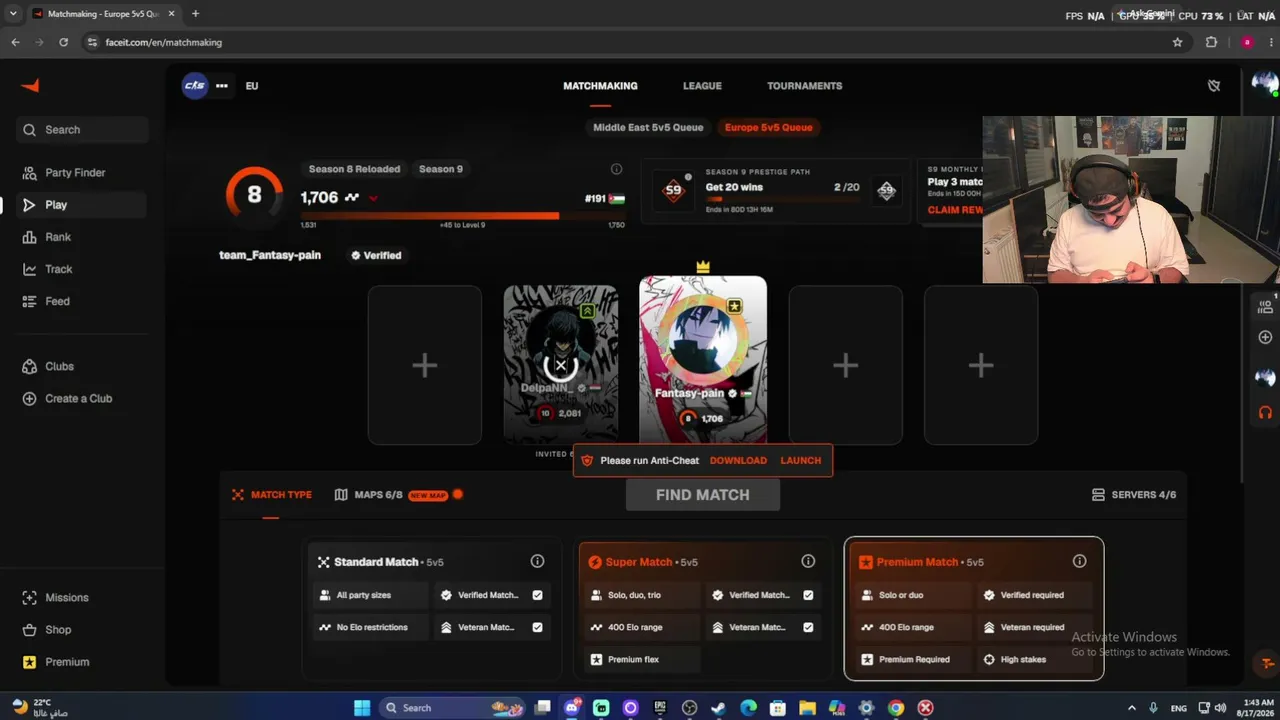Click the orange headset support icon

point(1265,412)
